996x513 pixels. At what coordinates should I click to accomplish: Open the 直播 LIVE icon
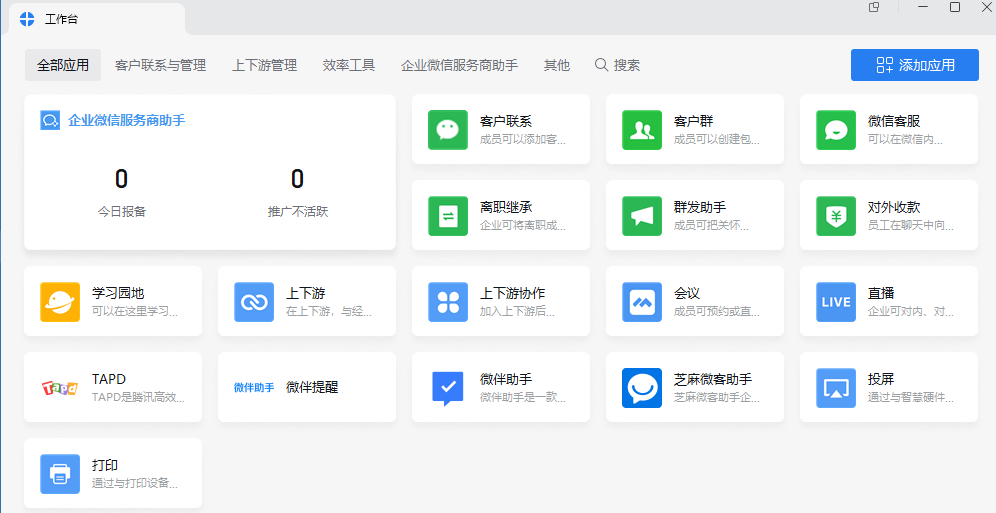(x=836, y=302)
